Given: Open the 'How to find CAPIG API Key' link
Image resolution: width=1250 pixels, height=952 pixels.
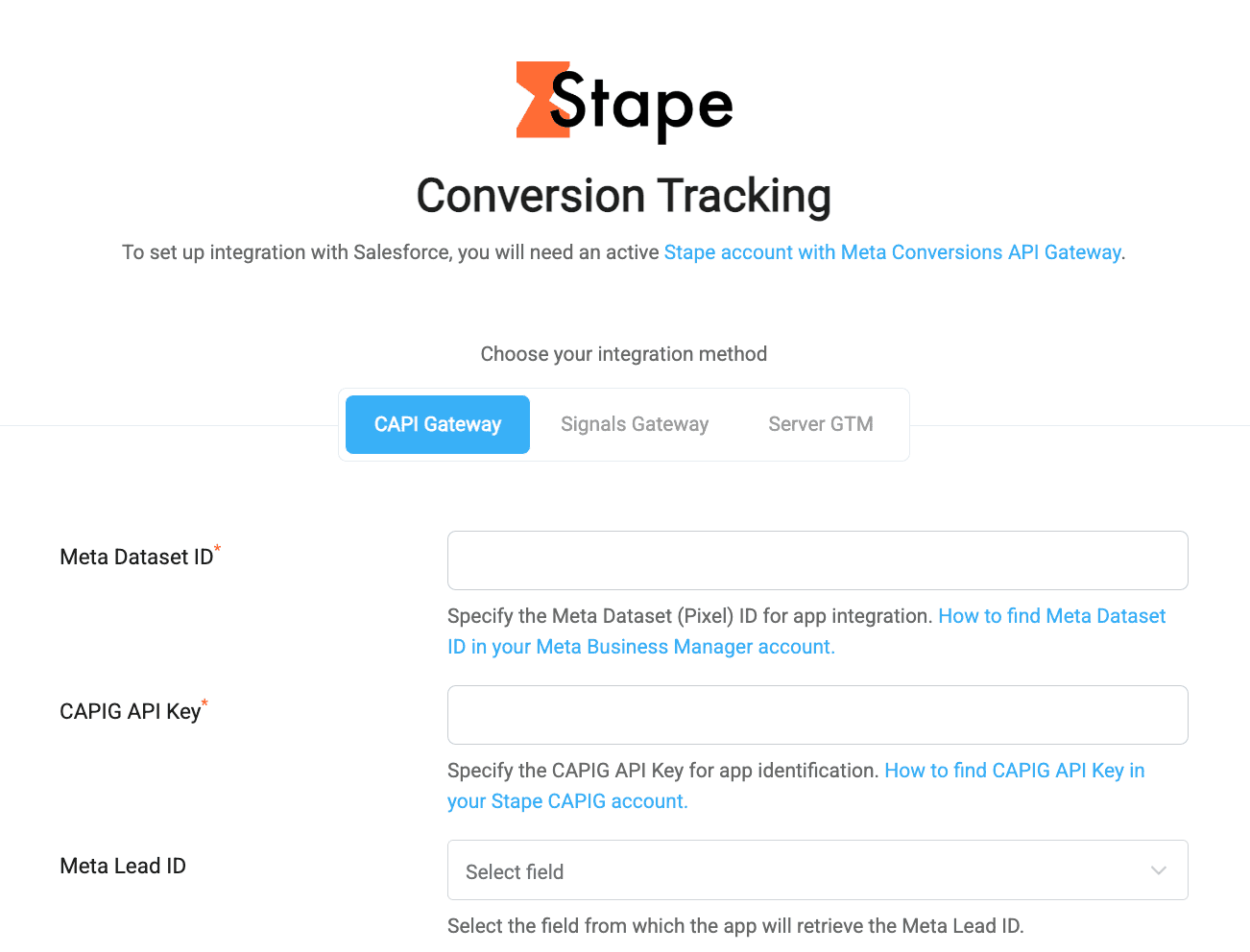Looking at the screenshot, I should pyautogui.click(x=1014, y=771).
